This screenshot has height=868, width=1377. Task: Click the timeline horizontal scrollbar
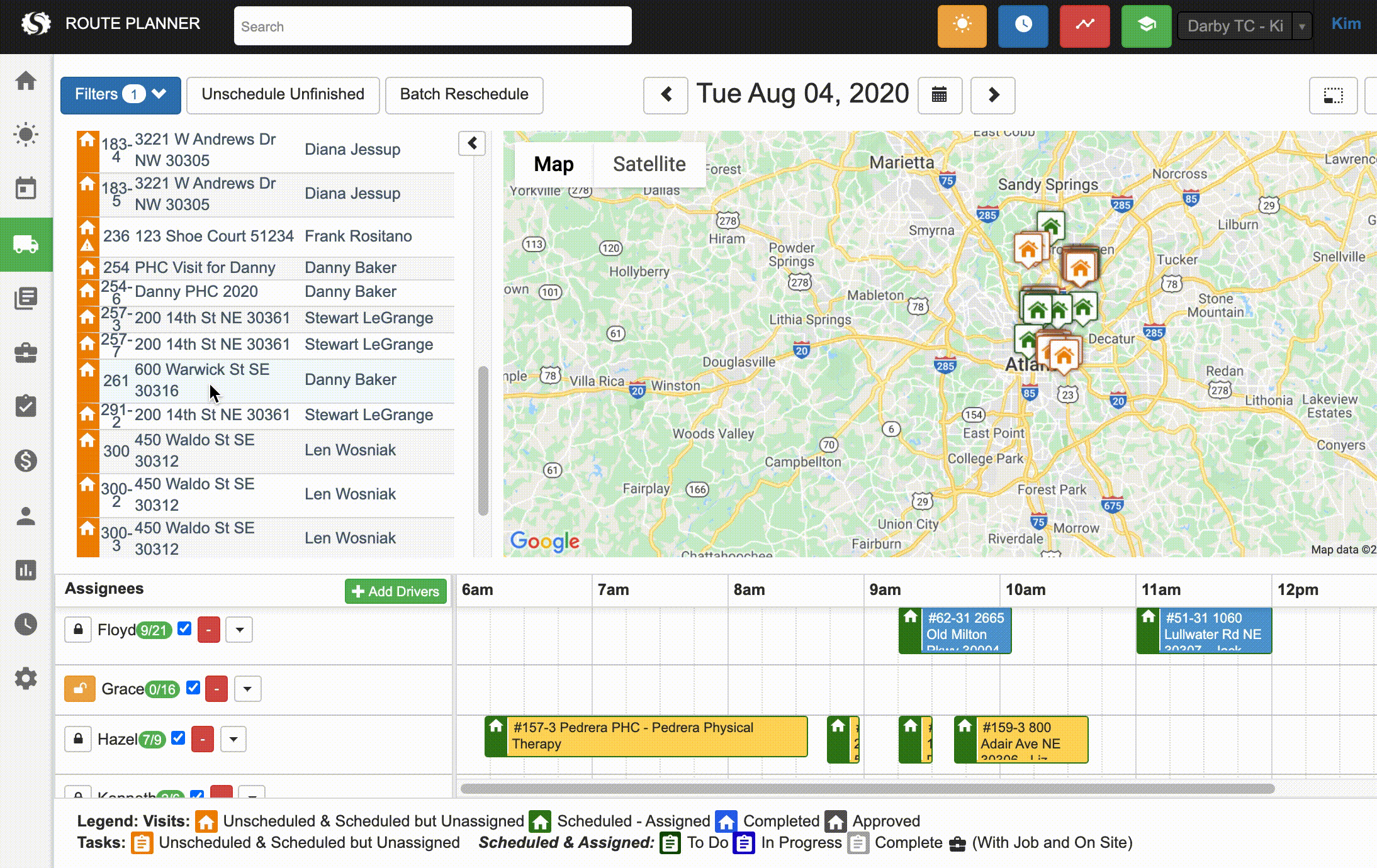click(x=867, y=789)
